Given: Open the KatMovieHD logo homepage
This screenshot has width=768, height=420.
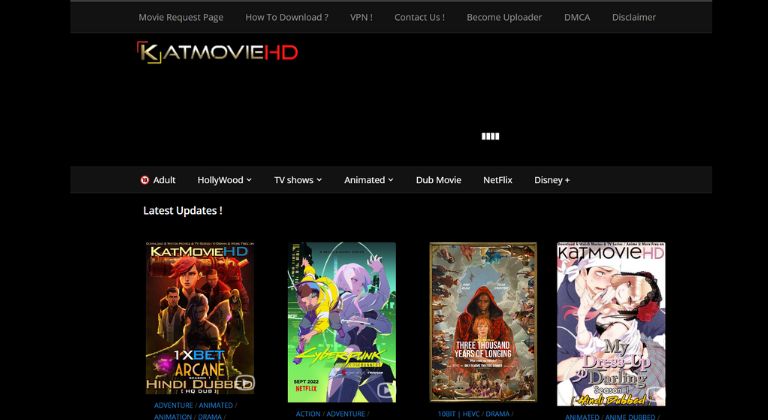Looking at the screenshot, I should click(x=217, y=52).
